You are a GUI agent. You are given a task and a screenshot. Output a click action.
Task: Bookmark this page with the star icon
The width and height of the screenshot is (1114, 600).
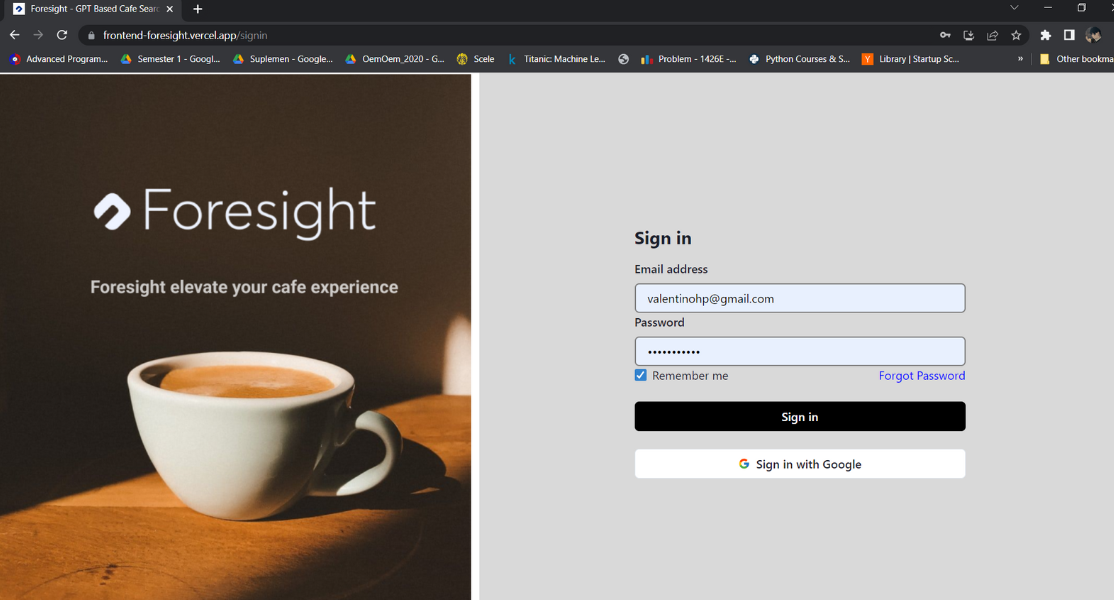coord(1016,35)
